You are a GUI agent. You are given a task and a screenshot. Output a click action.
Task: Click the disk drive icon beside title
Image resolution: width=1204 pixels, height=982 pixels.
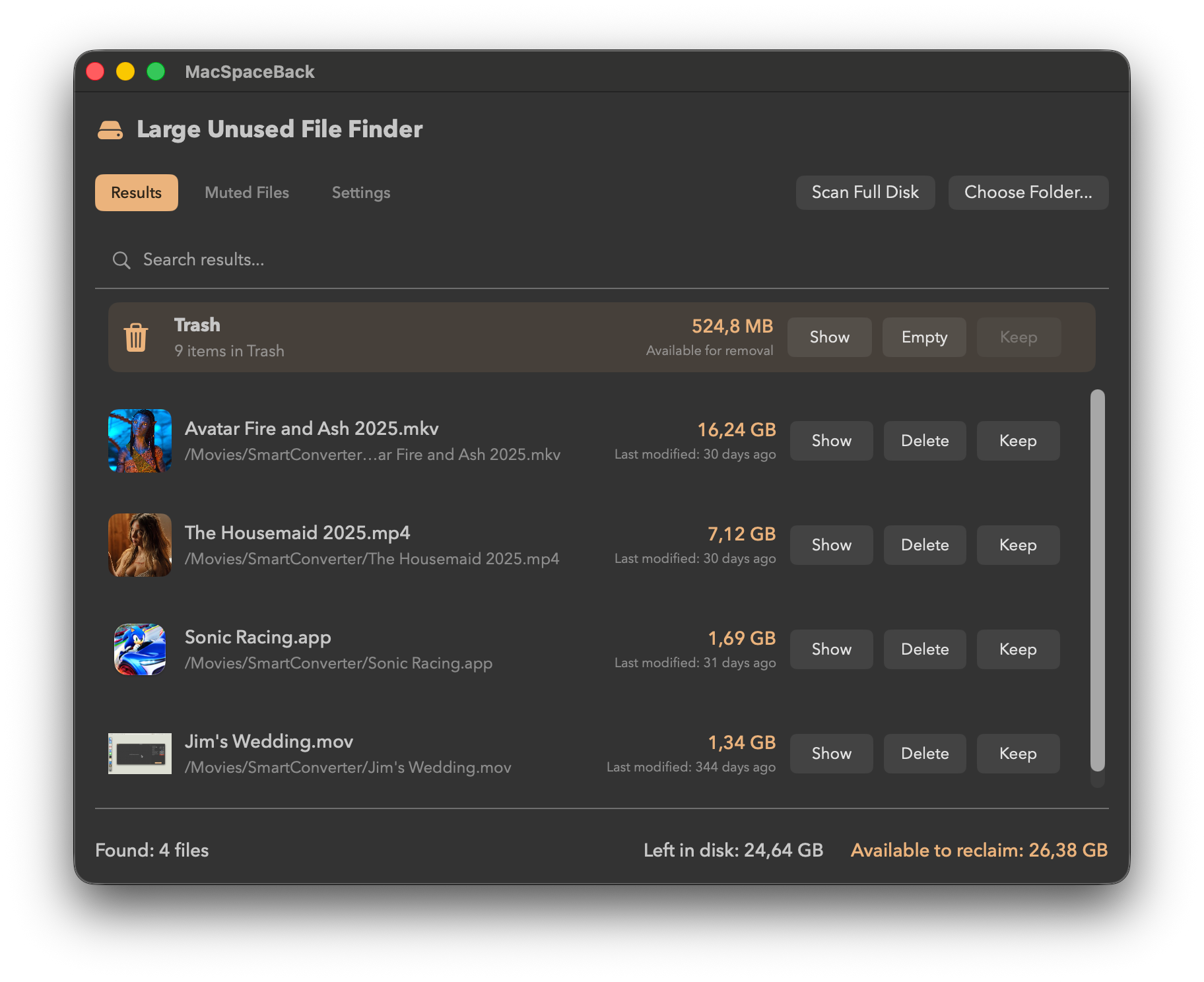110,130
